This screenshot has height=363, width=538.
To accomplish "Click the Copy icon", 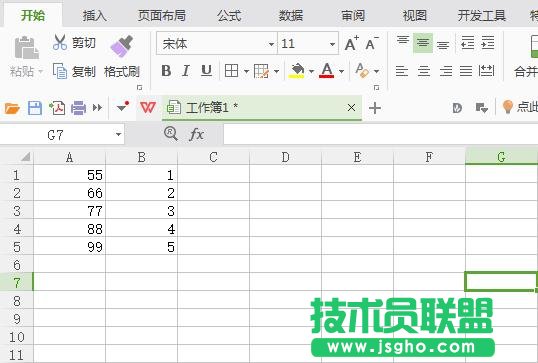I will click(x=60, y=71).
